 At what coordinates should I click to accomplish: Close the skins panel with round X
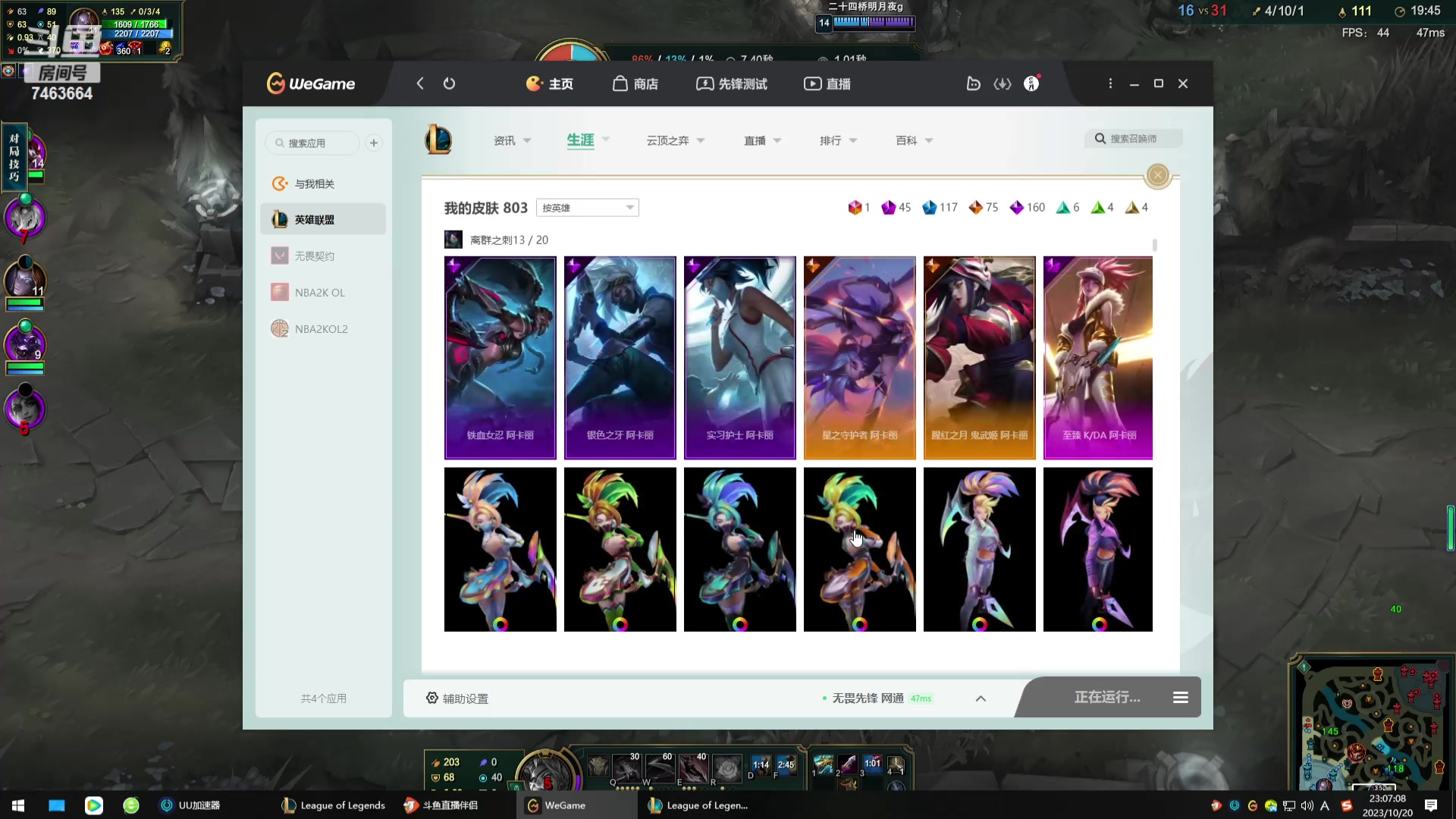tap(1158, 176)
